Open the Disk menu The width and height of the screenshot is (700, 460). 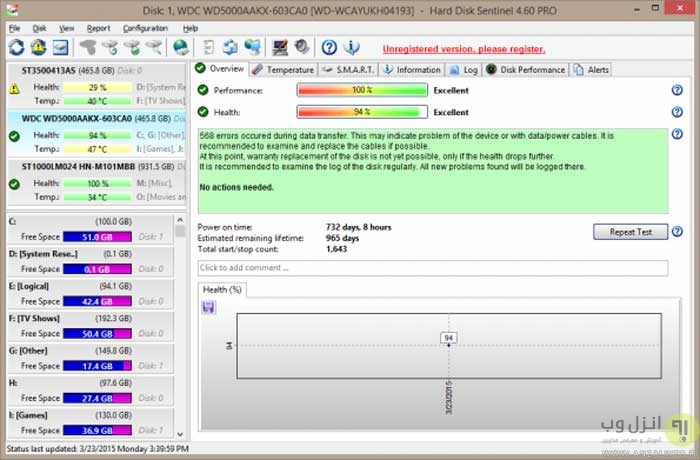39,28
